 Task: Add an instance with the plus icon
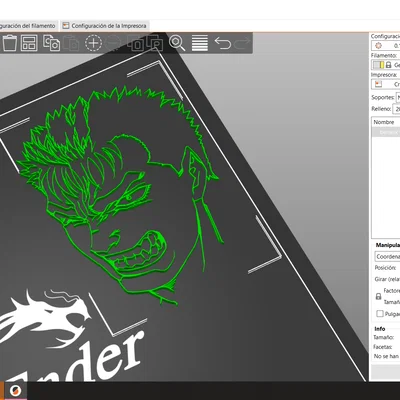click(x=93, y=43)
